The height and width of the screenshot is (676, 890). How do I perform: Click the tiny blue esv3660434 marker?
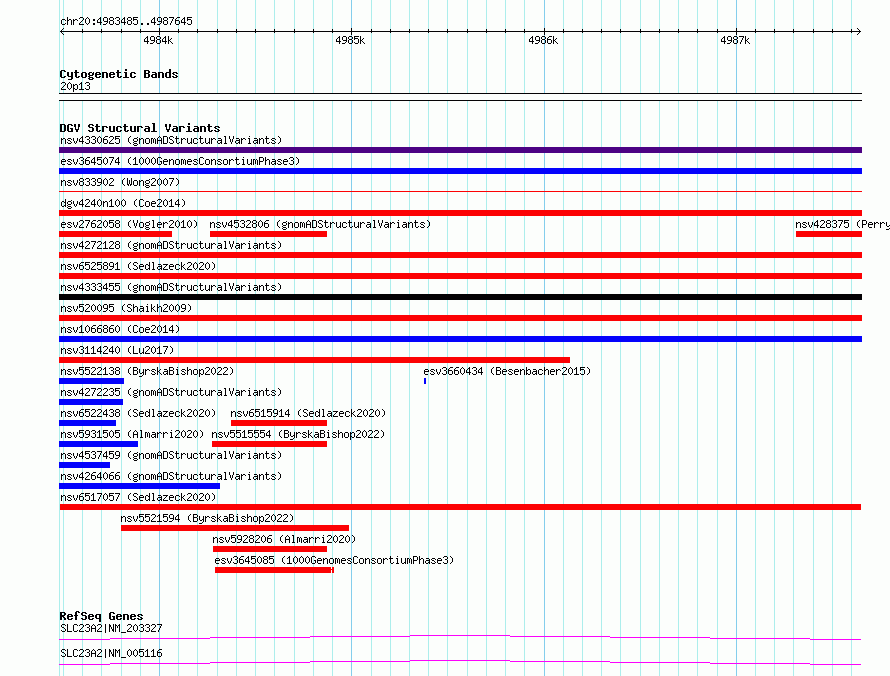coord(425,381)
